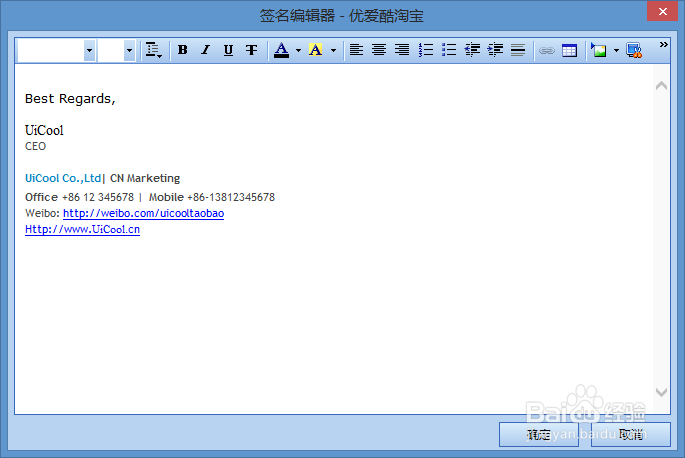Open the weibo.com/uicooltaobao link
685x458 pixels.
coord(143,213)
